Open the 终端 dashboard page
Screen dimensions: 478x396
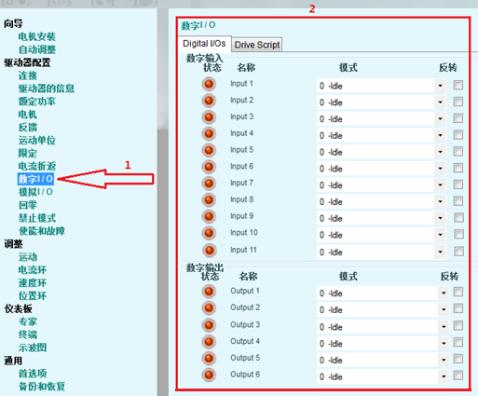pyautogui.click(x=28, y=335)
